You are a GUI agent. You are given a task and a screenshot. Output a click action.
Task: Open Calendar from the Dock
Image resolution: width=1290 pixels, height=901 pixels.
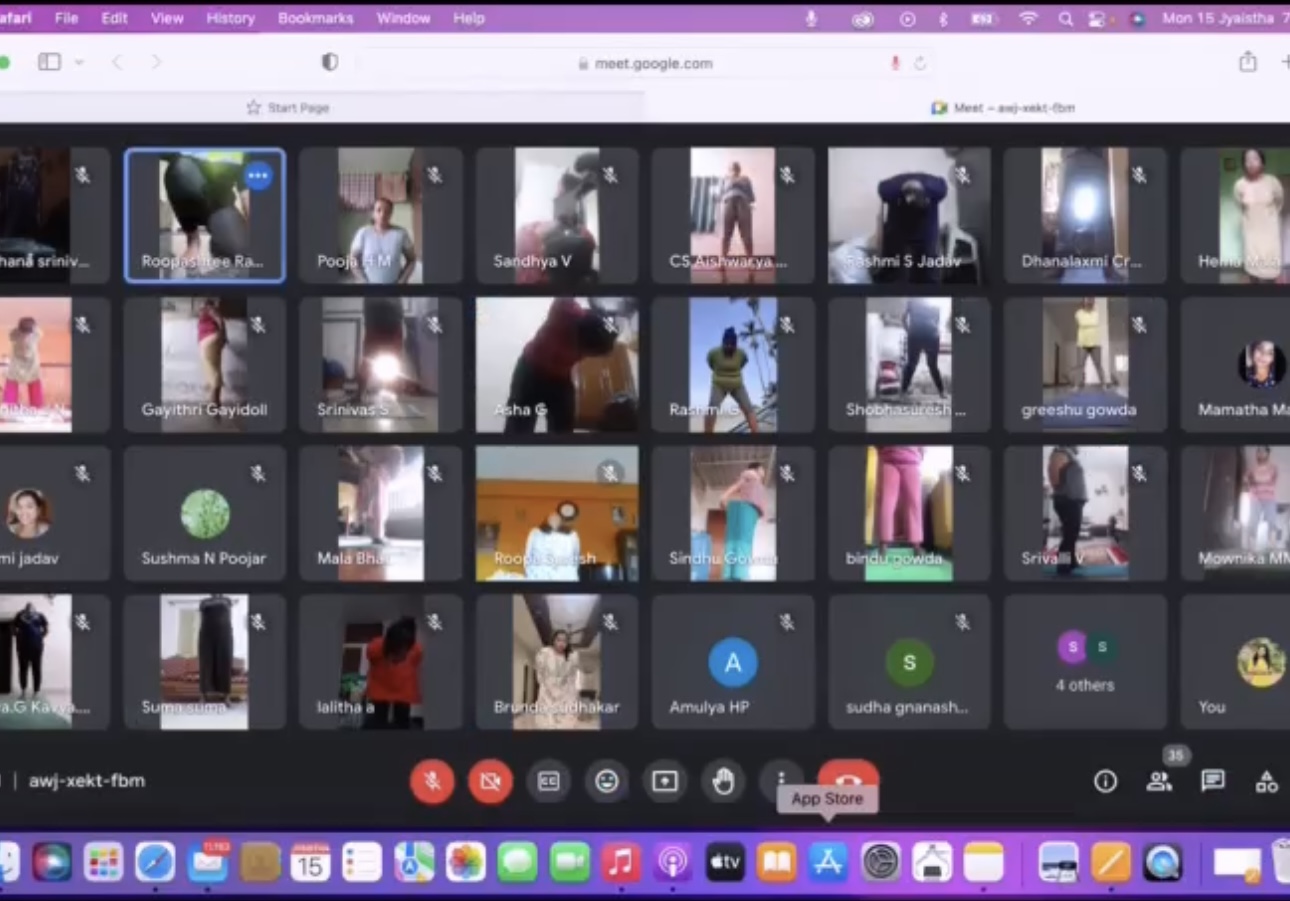coord(310,862)
